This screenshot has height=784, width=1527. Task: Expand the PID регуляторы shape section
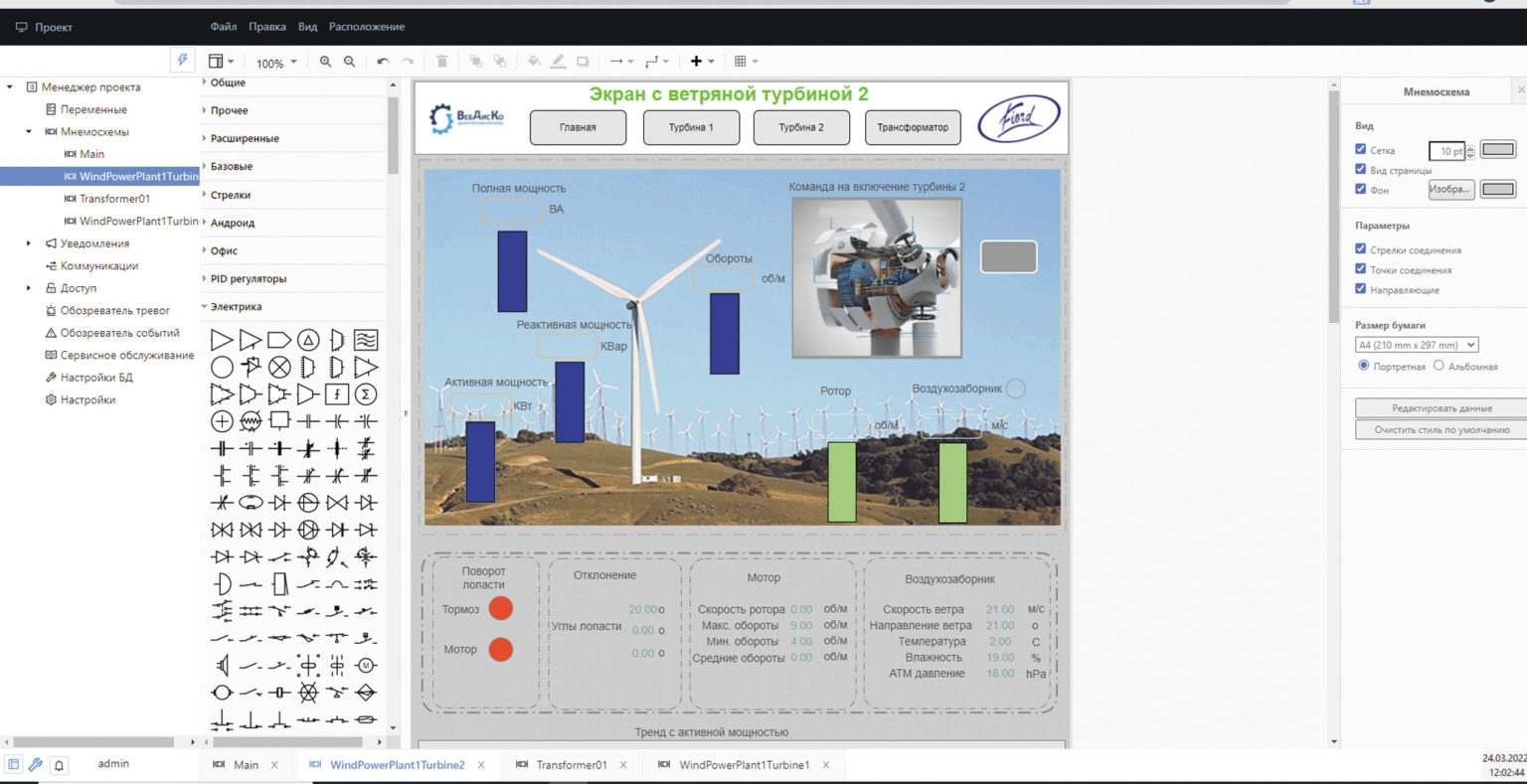point(249,279)
